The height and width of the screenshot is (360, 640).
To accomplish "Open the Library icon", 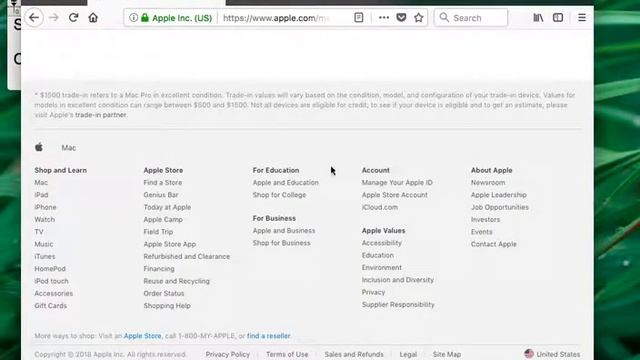I will point(538,18).
